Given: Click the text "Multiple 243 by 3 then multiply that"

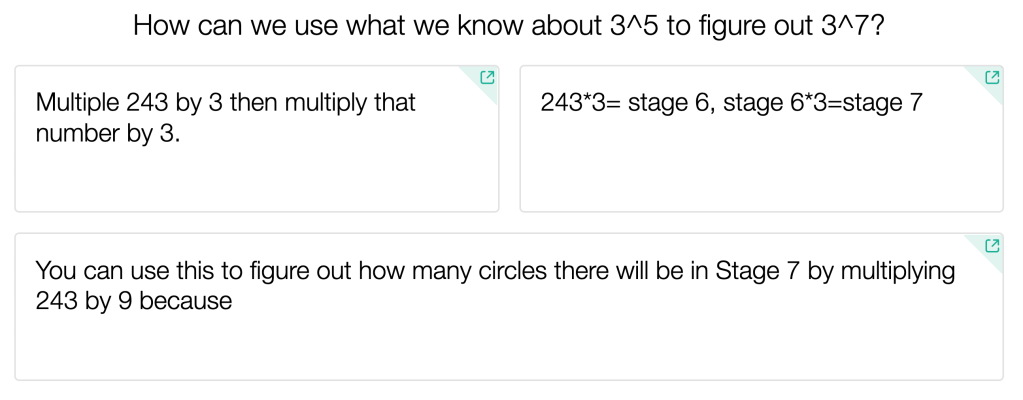Looking at the screenshot, I should coord(225,102).
